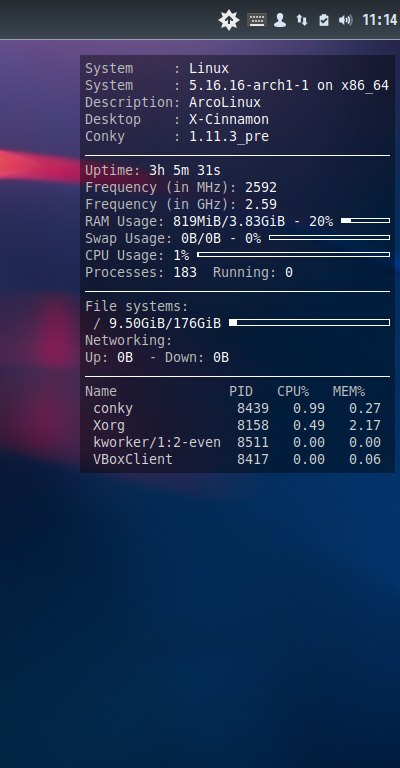Click the user account tray icon
This screenshot has width=400, height=768.
click(280, 20)
